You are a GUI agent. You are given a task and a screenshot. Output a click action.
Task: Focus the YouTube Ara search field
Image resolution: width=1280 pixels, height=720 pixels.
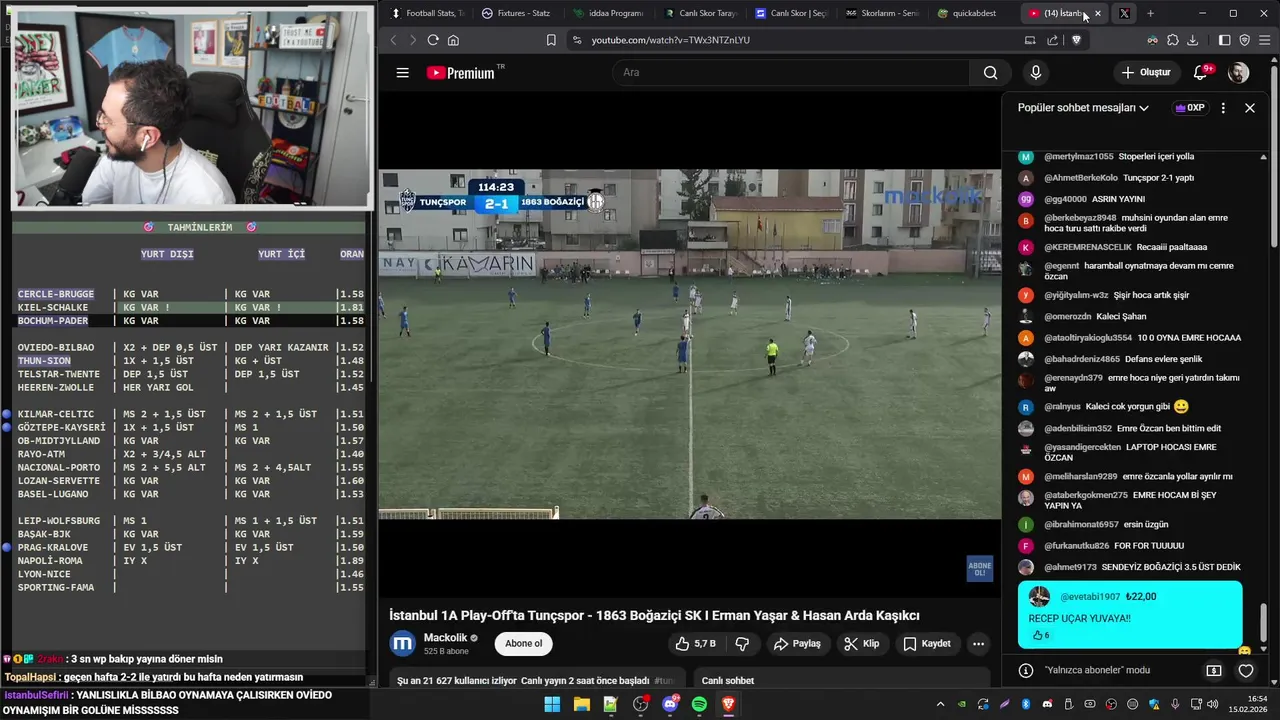pos(790,72)
